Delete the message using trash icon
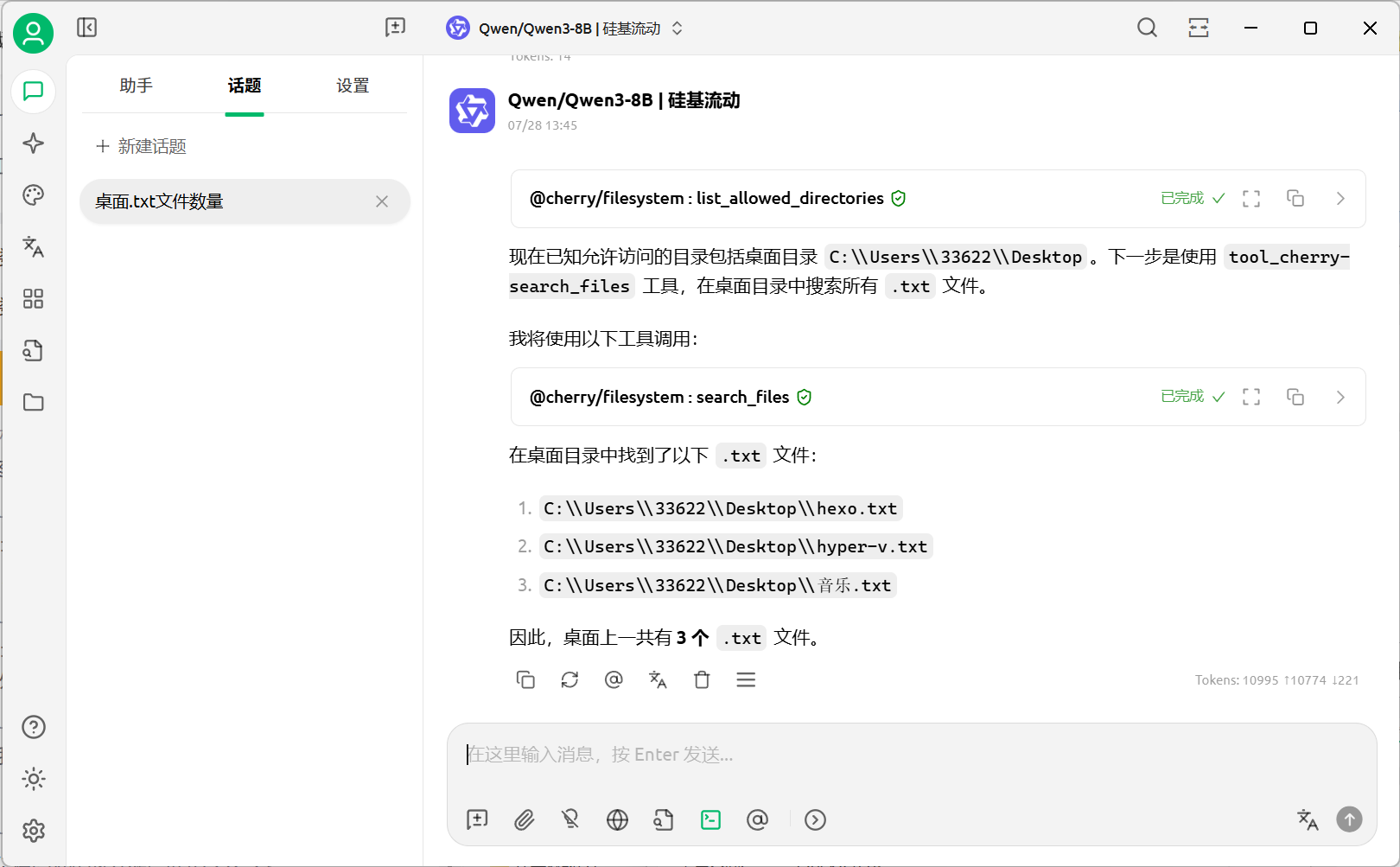Screen dimensions: 1400x867 702,680
